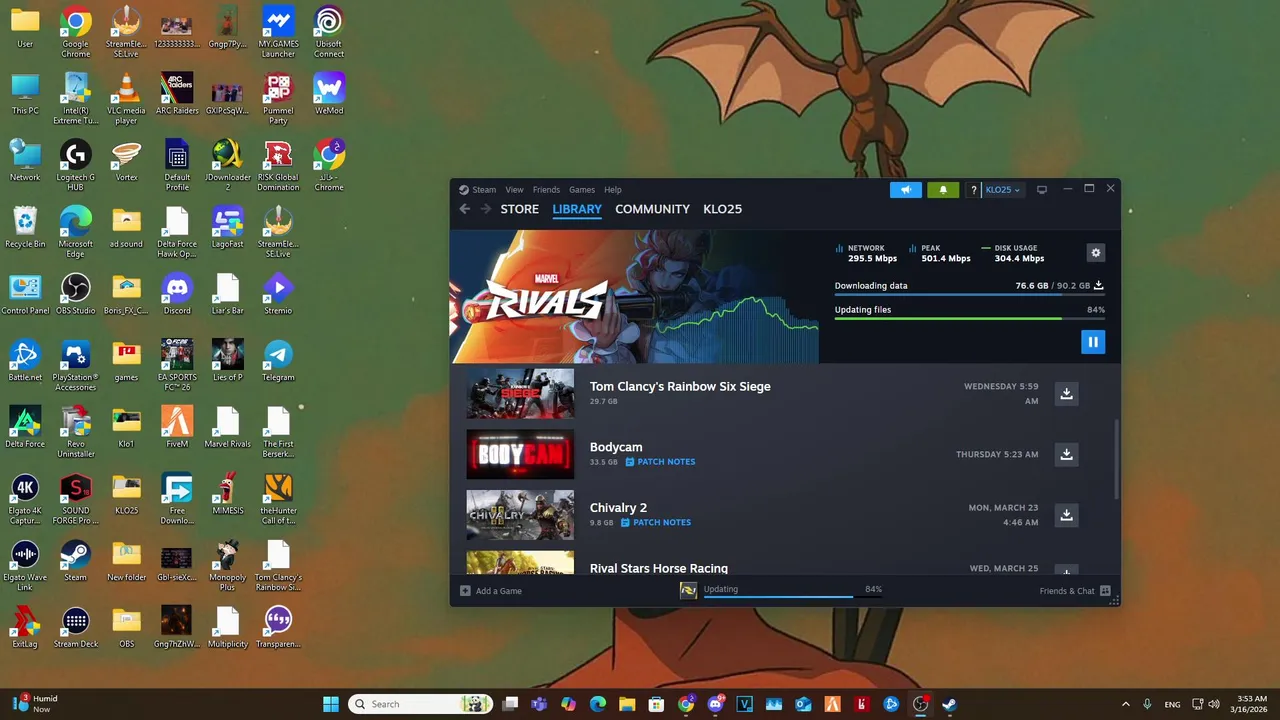
Task: Select Google Chrome desktop shortcut
Action: coord(75,32)
